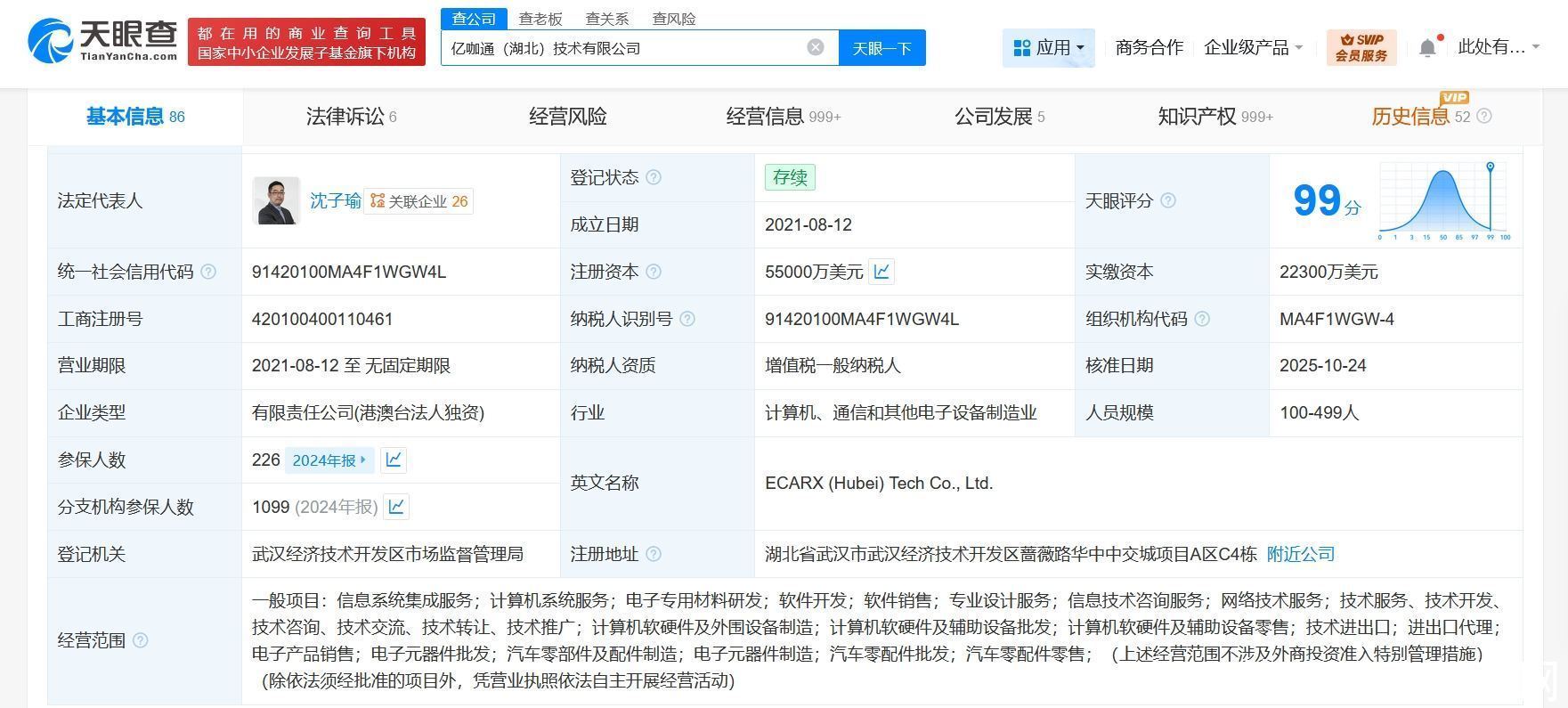Expand the 2024年报 annual report selector
Screen dimensions: 1568x708
point(329,460)
